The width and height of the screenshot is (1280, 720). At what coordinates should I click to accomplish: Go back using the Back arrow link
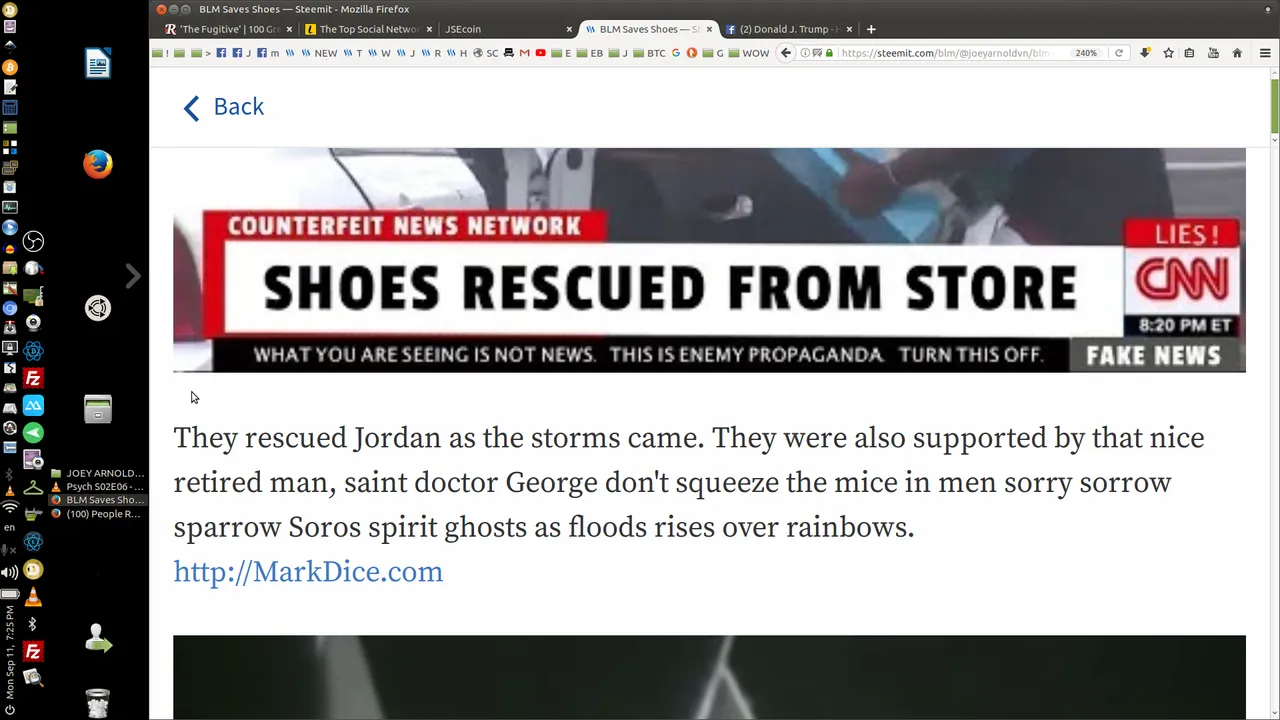point(223,107)
